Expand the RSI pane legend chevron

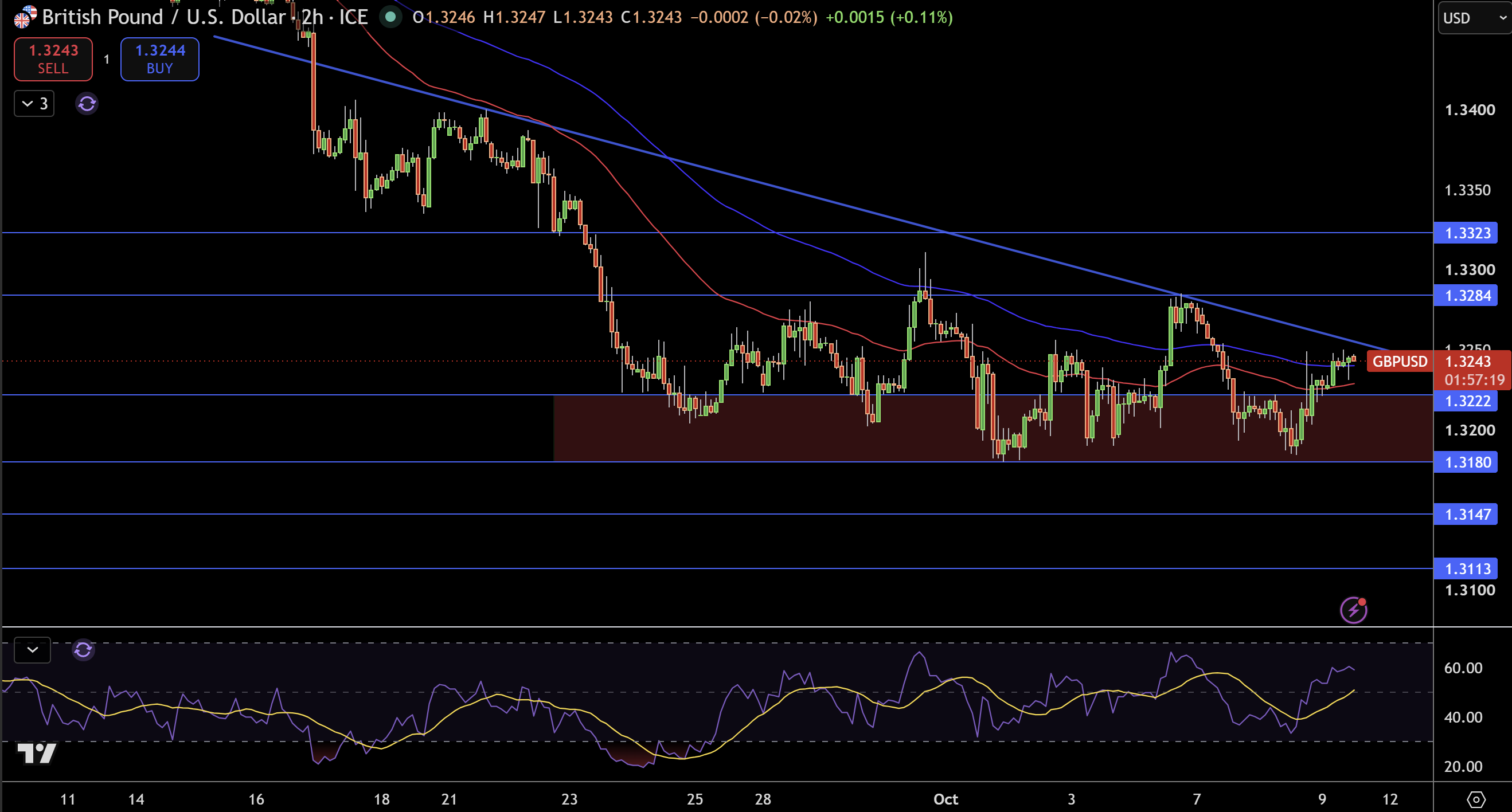(32, 650)
